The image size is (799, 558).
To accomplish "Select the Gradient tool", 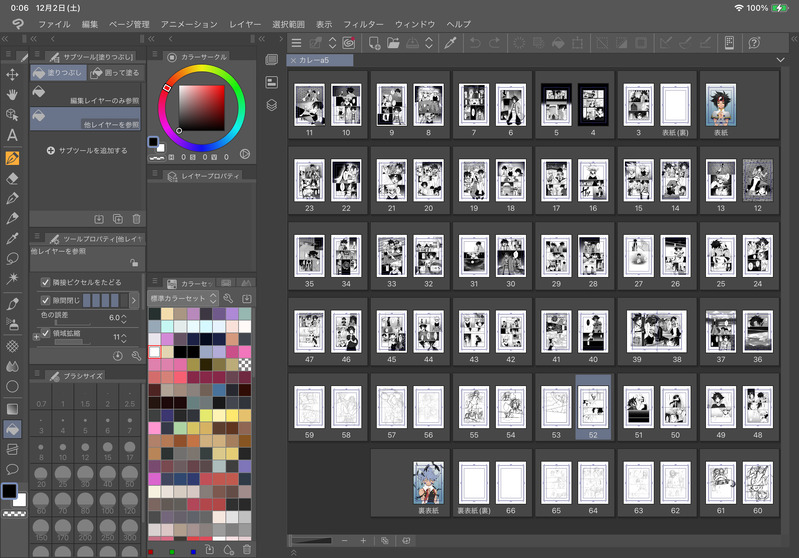I will click(x=12, y=409).
